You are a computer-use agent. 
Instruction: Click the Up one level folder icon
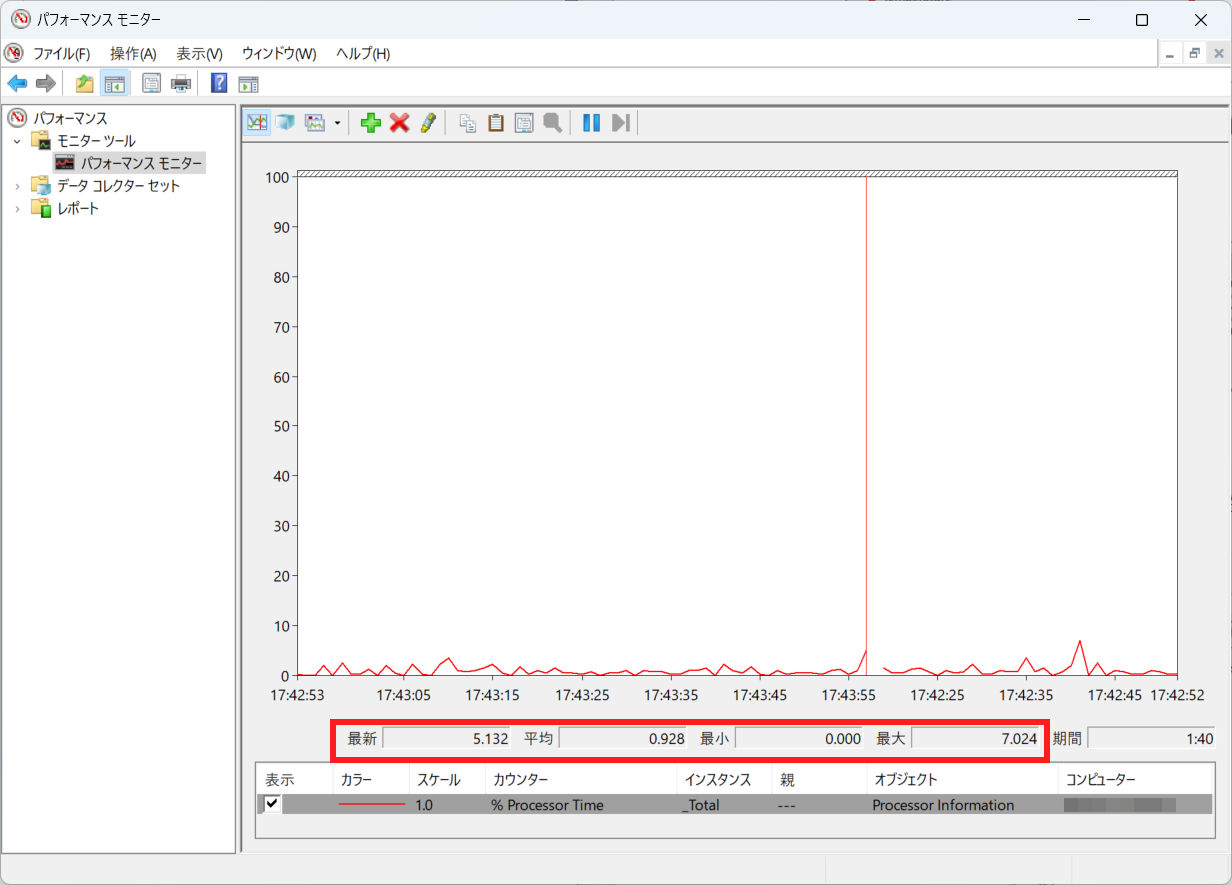[85, 83]
